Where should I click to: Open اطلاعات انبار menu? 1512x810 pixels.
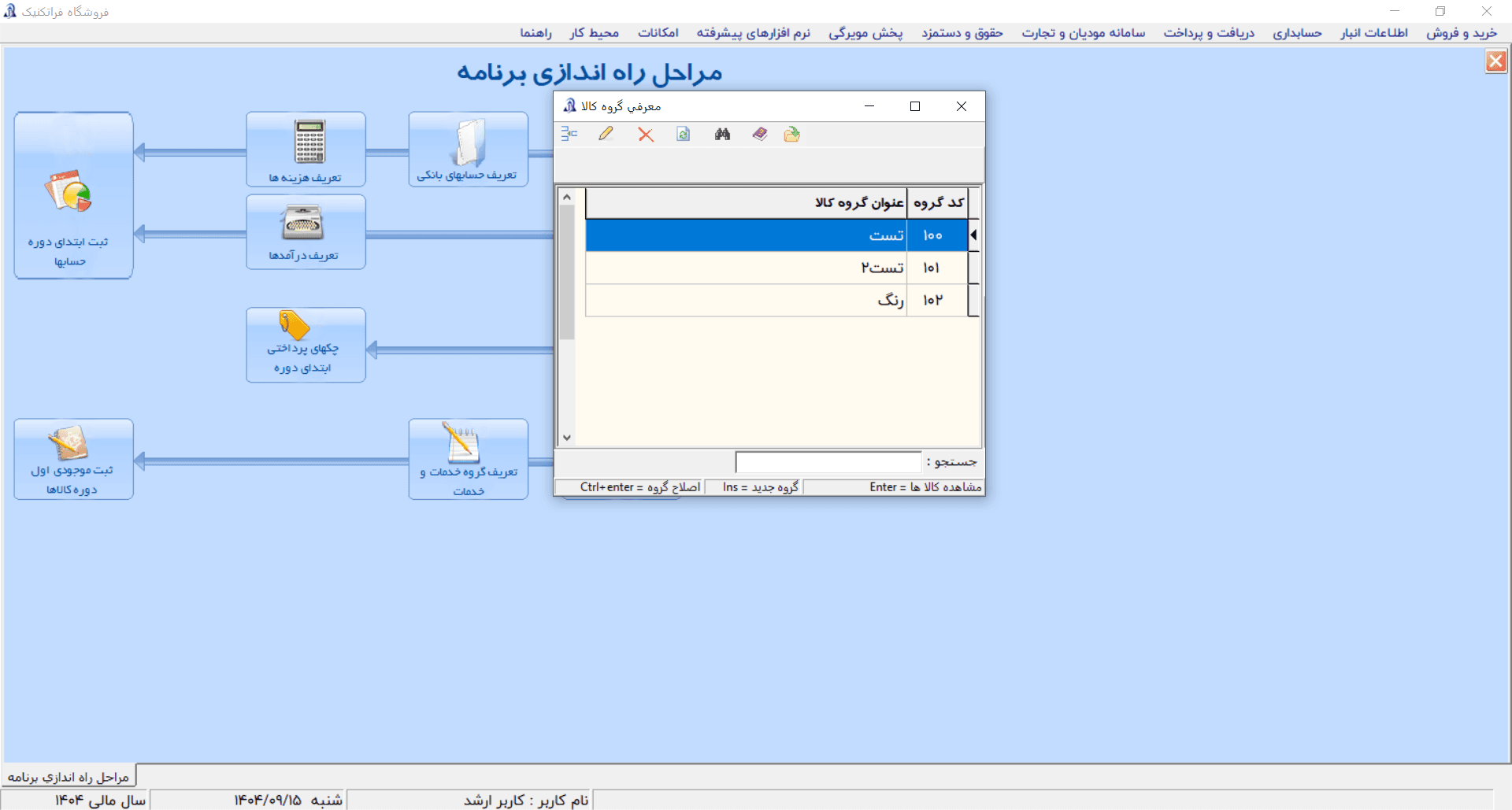pos(1374,33)
